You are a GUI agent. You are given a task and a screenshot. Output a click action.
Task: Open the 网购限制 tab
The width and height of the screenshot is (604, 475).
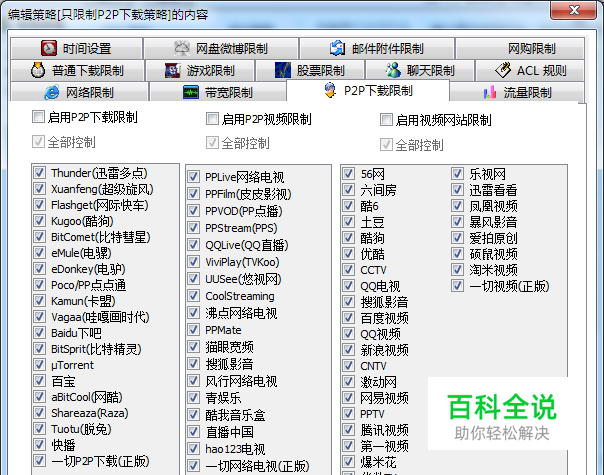click(520, 48)
